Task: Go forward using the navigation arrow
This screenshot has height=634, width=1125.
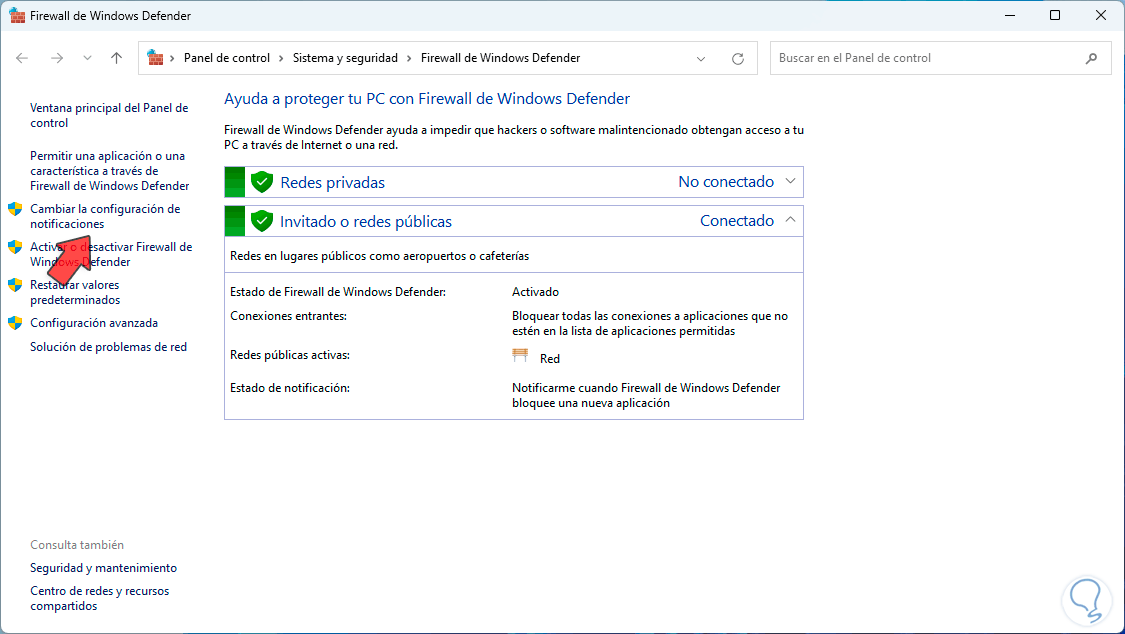Action: click(x=57, y=58)
